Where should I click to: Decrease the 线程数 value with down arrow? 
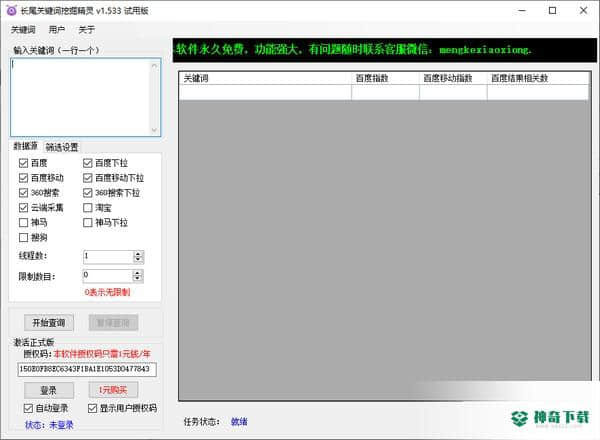coord(138,260)
